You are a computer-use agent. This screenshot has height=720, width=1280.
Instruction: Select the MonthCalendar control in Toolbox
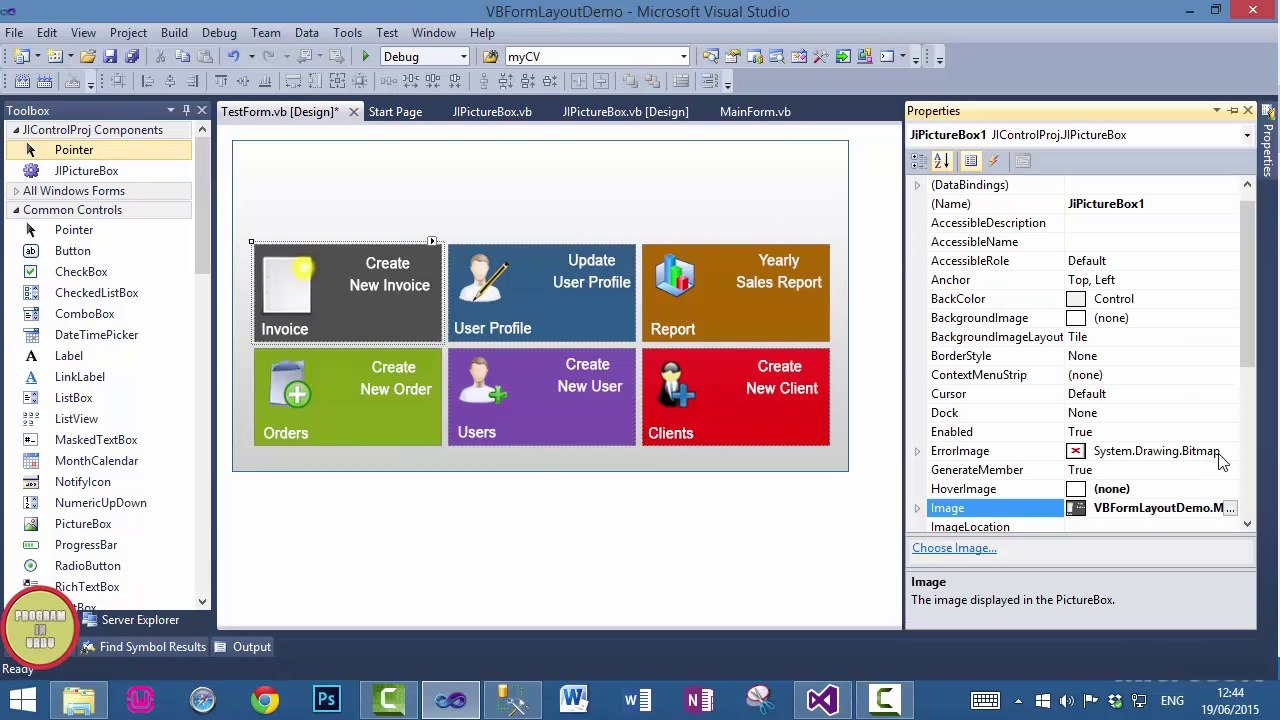pos(98,461)
